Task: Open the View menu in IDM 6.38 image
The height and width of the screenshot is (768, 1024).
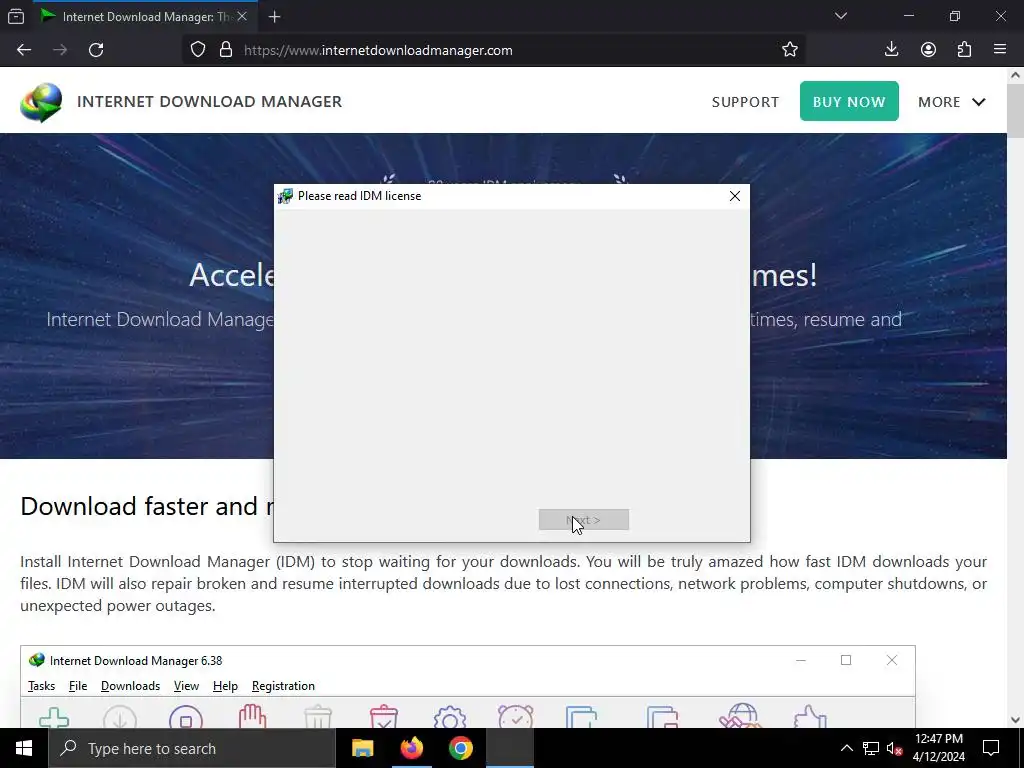Action: pyautogui.click(x=186, y=686)
